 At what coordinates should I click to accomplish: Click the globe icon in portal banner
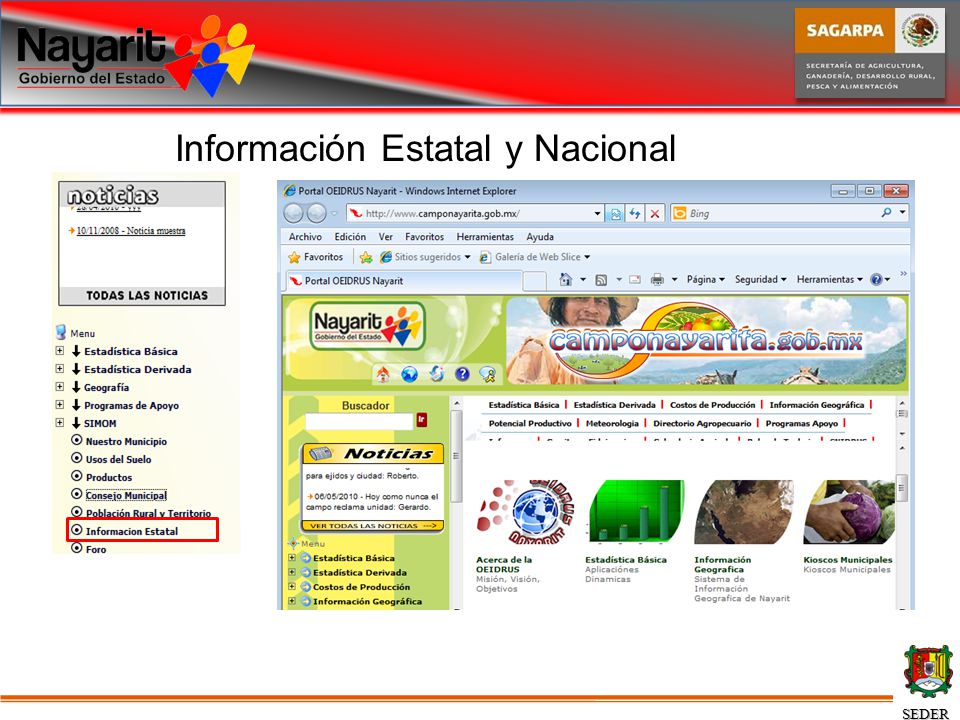[x=409, y=373]
